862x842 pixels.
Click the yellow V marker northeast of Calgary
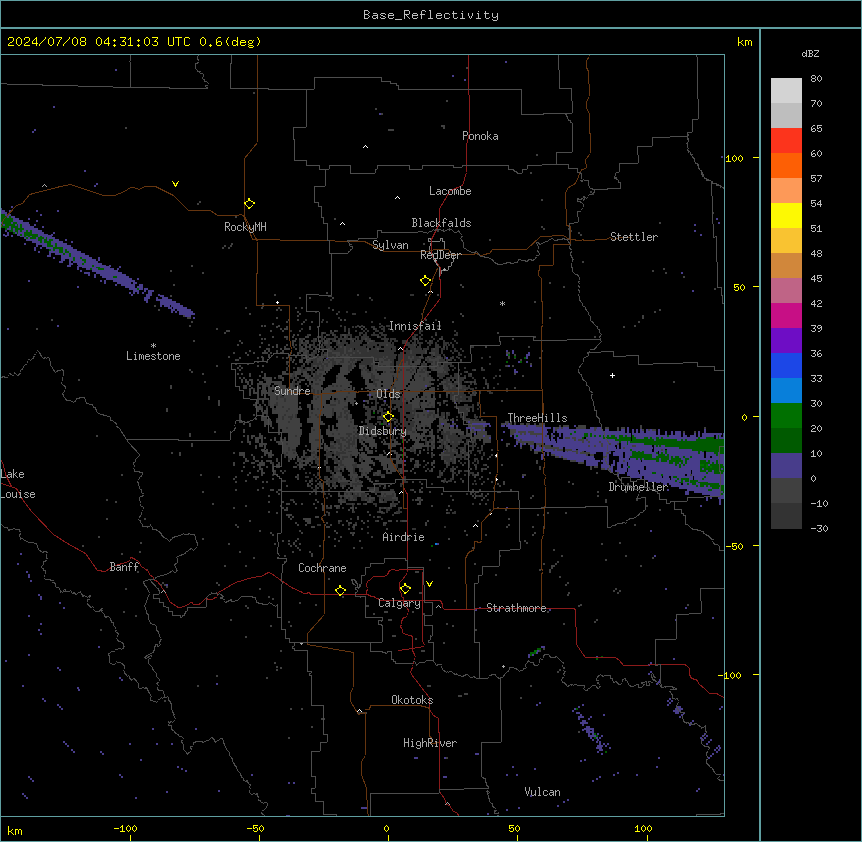(x=429, y=584)
